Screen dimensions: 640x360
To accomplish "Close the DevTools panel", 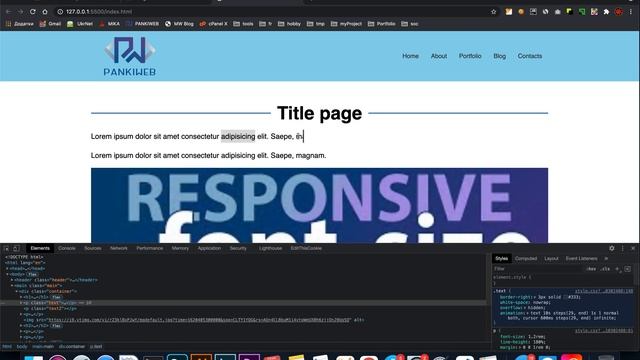I will click(x=633, y=248).
